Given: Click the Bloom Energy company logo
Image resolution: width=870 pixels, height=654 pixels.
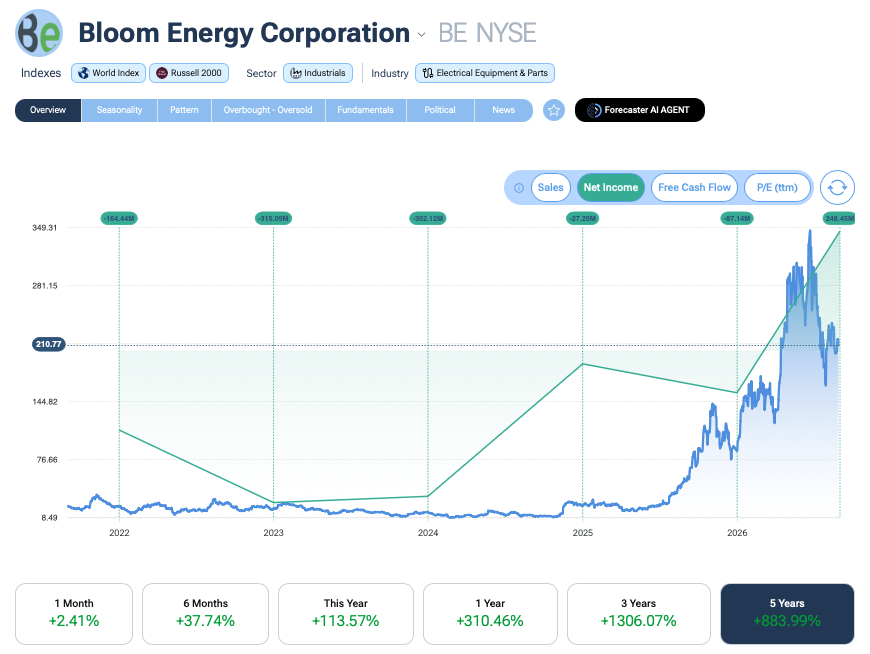Looking at the screenshot, I should [x=39, y=33].
